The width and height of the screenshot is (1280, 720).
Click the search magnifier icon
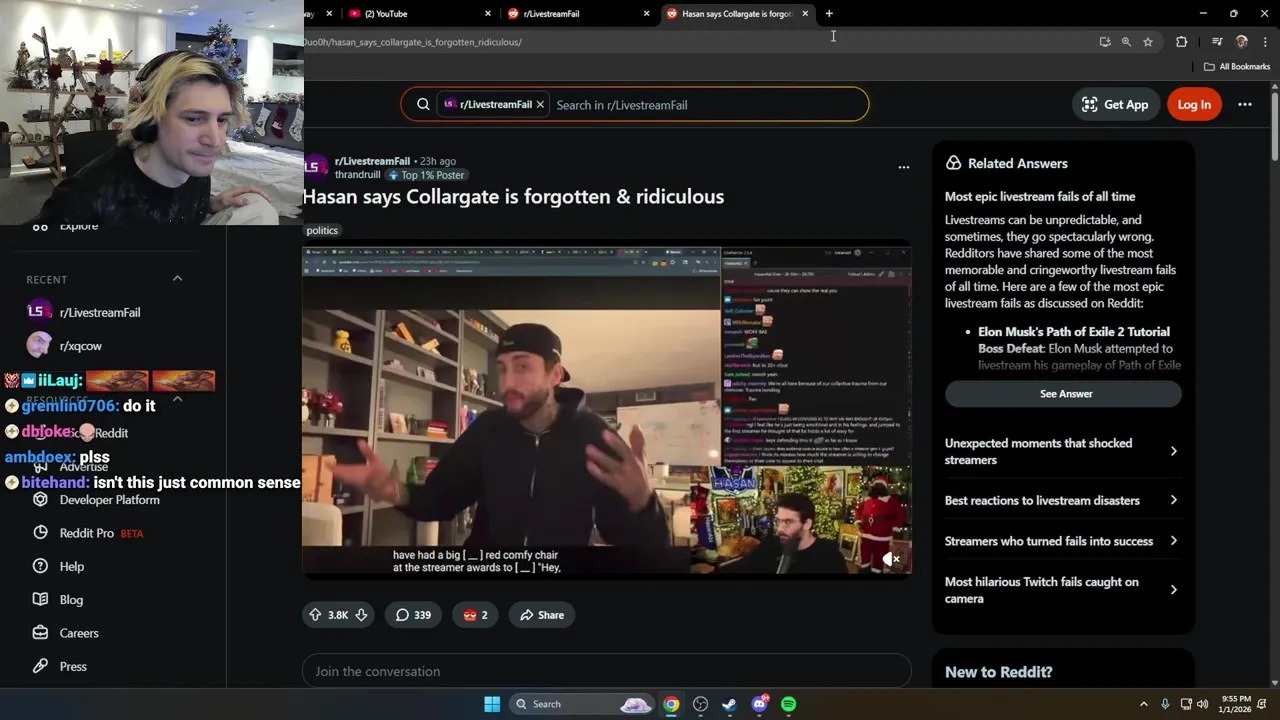pyautogui.click(x=423, y=104)
